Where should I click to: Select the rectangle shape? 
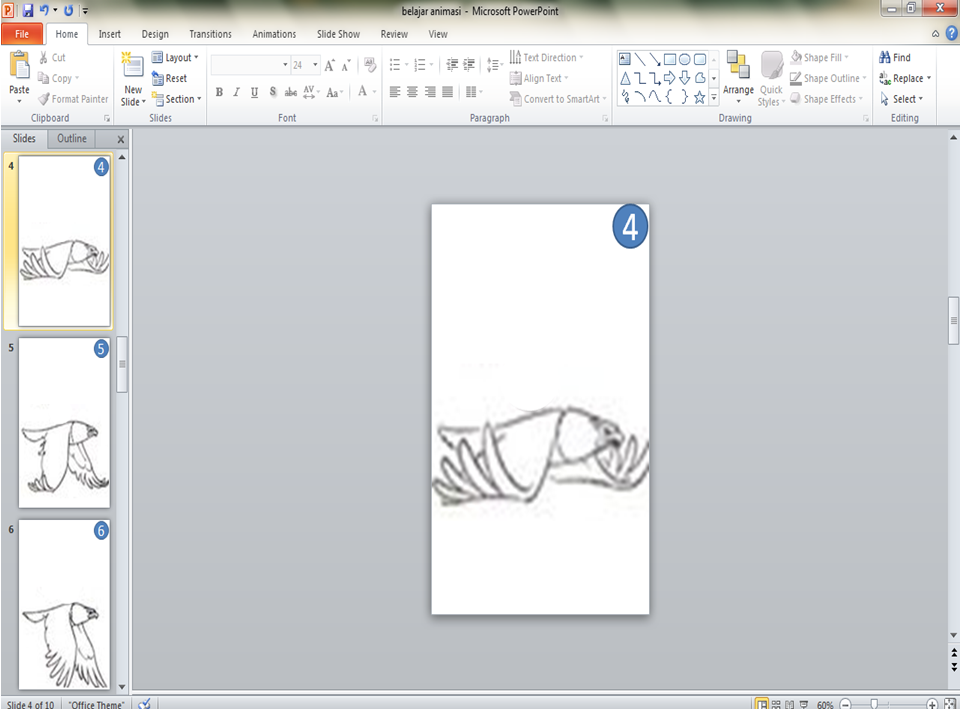(670, 59)
